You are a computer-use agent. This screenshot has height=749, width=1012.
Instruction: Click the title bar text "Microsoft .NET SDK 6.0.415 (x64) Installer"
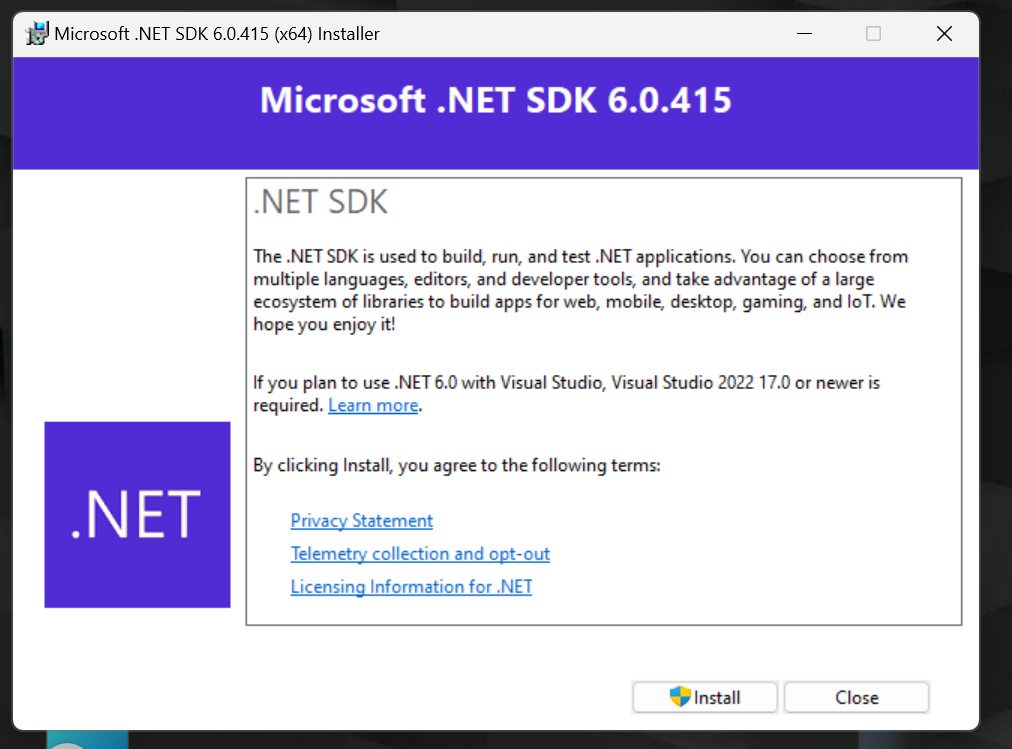tap(217, 34)
